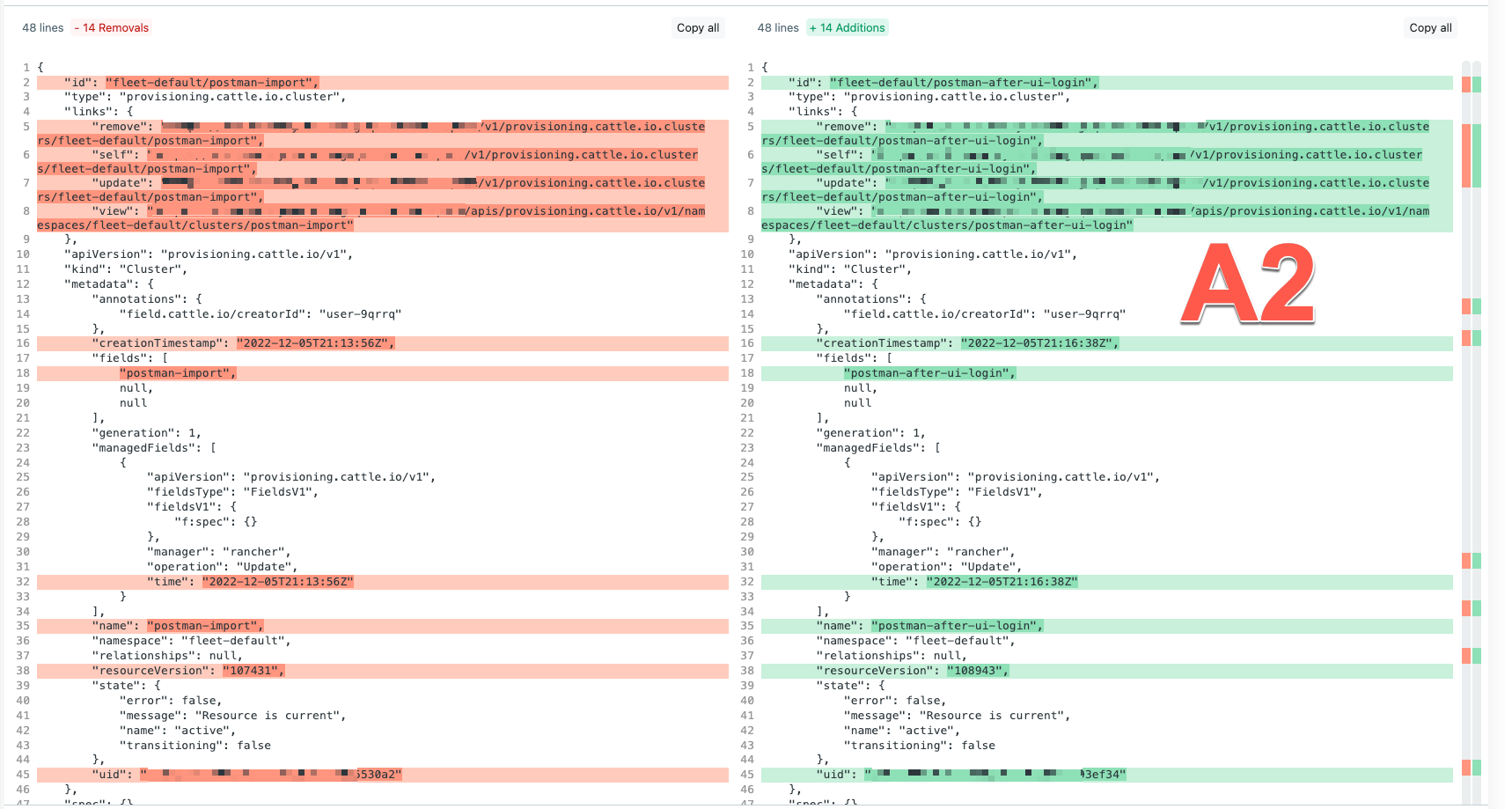Viewport: 1512px width, 809px height.
Task: Click the "- 14 Removals" badge
Action: click(111, 27)
